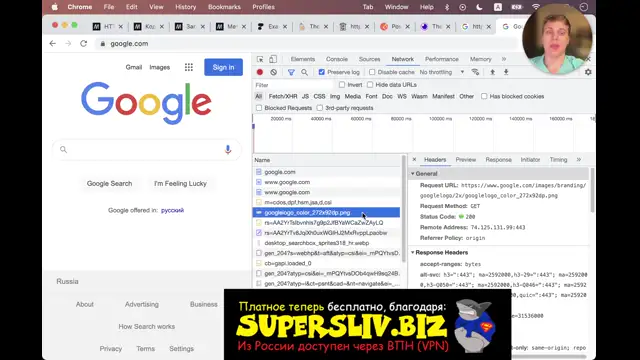Click the Sign in button
The height and width of the screenshot is (360, 640).
(x=223, y=67)
